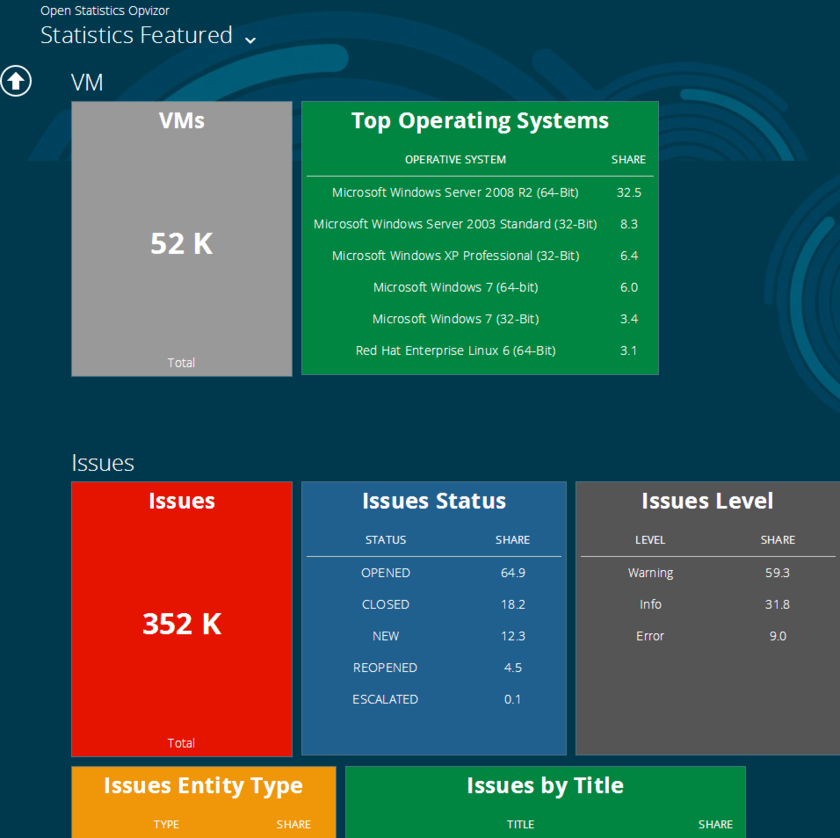Click Red Hat Enterprise Linux 6 row
Screen dimensions: 840x838
coord(455,351)
